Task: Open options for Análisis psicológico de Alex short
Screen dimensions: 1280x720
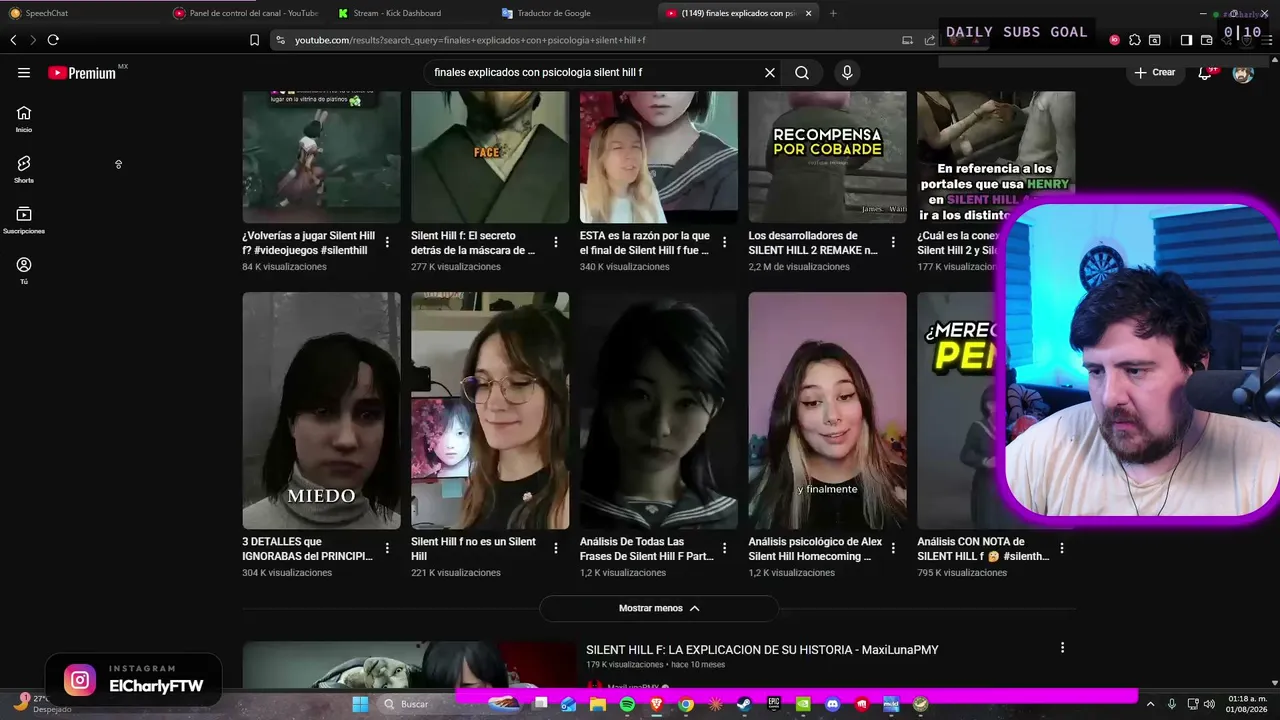Action: point(893,548)
